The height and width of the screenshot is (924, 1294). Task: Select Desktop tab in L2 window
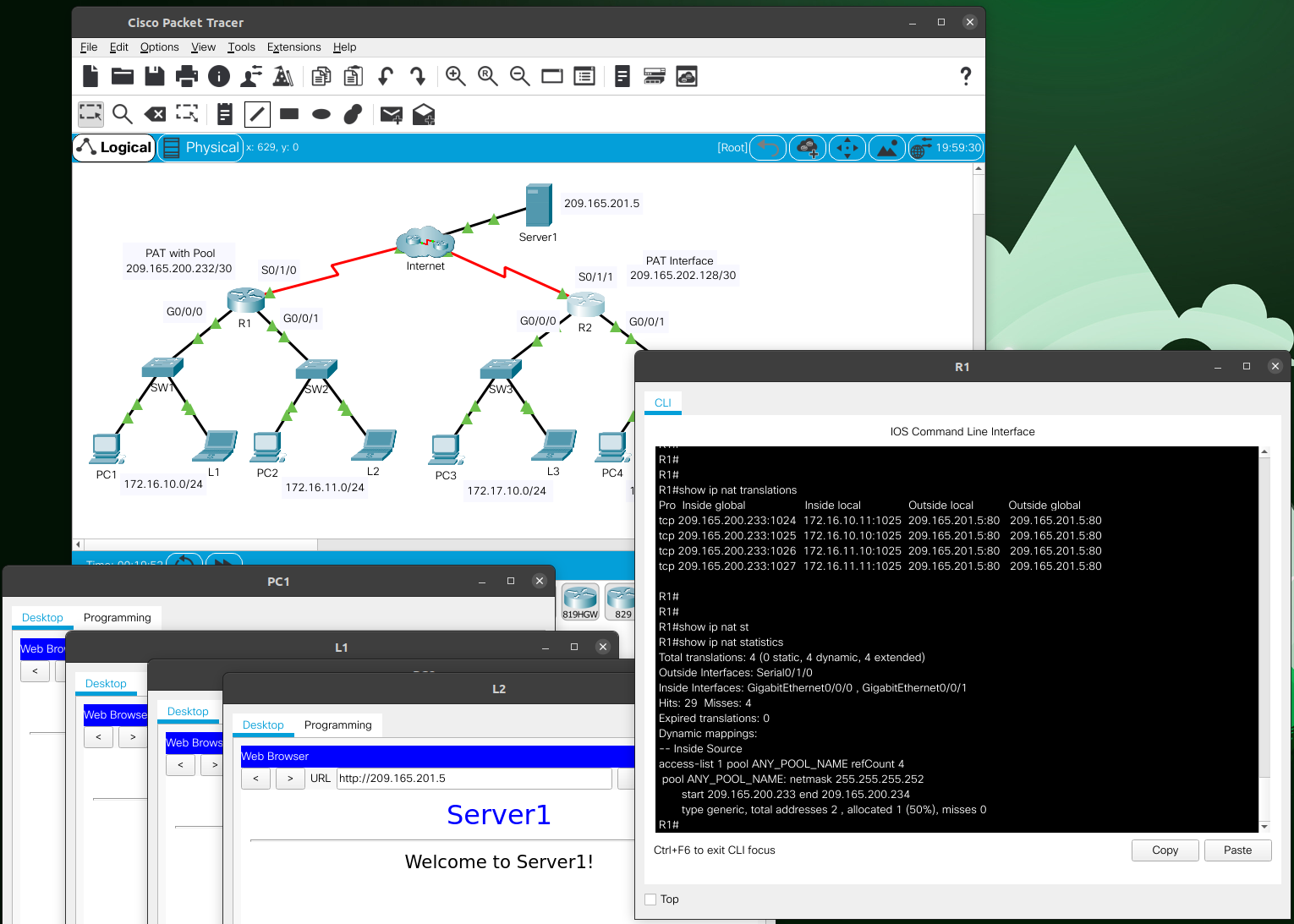[263, 725]
